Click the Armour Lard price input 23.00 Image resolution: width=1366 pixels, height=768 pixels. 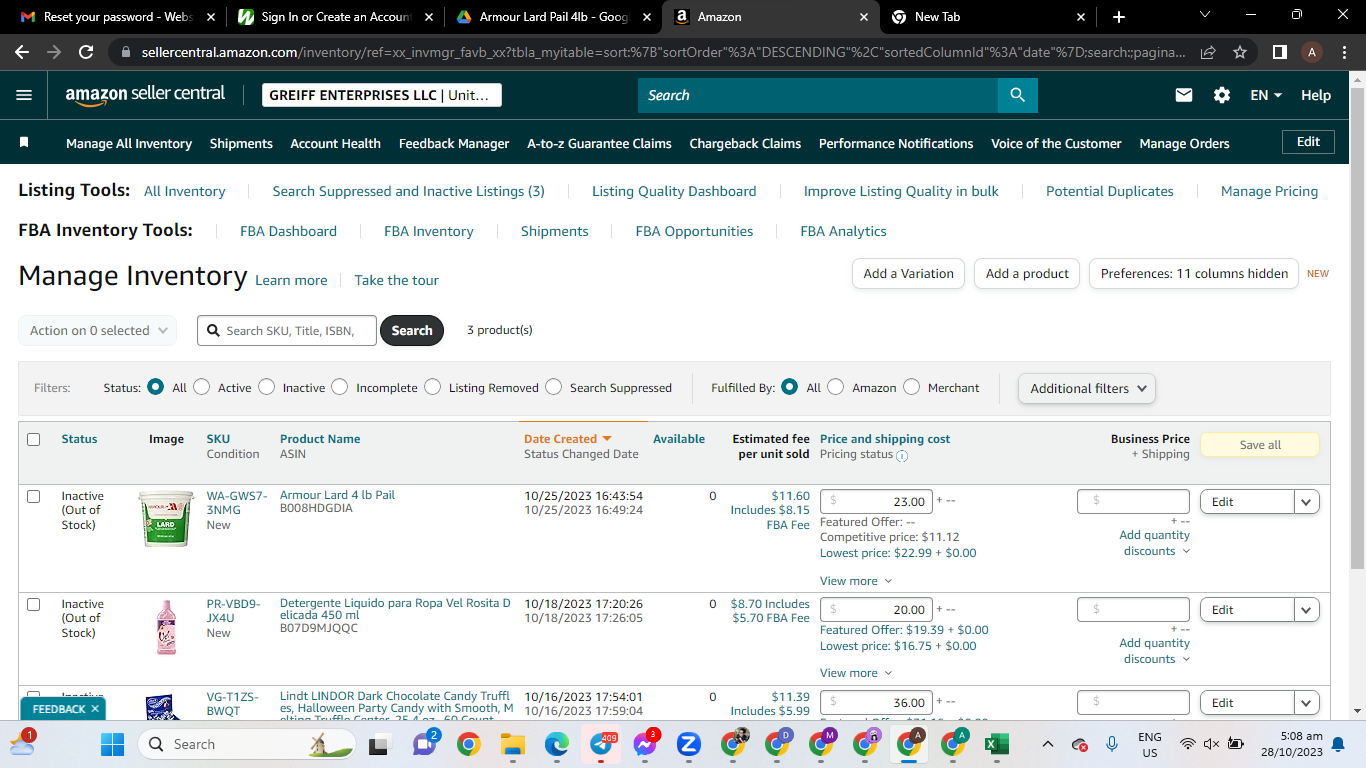click(x=876, y=502)
